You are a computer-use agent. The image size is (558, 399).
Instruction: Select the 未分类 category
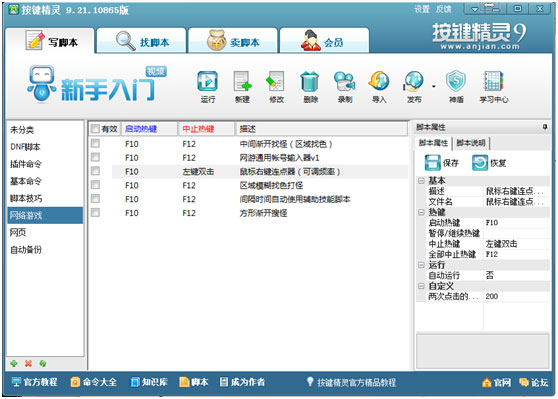(45, 130)
